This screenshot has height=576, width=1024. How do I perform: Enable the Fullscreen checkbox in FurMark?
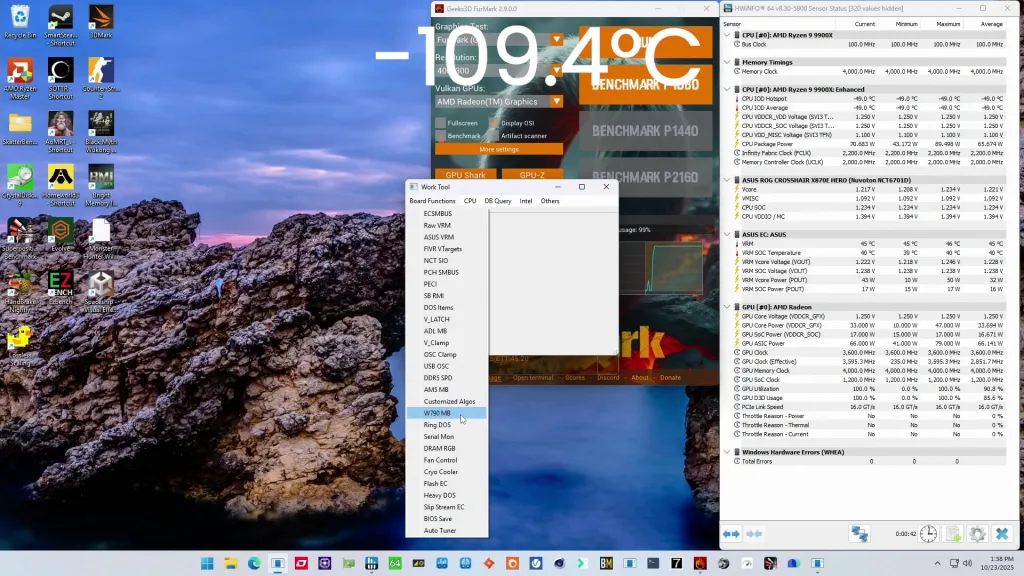pyautogui.click(x=440, y=123)
